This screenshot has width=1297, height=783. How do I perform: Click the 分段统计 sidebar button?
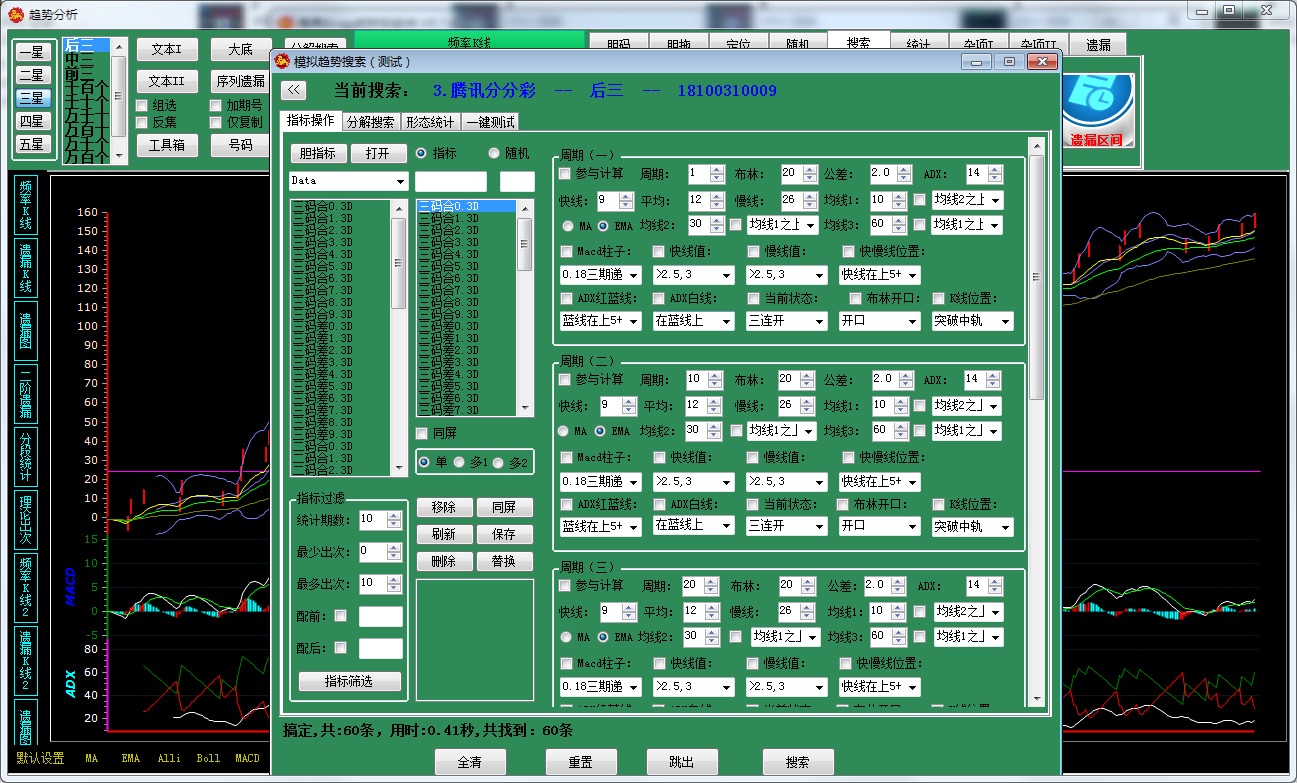[26, 456]
